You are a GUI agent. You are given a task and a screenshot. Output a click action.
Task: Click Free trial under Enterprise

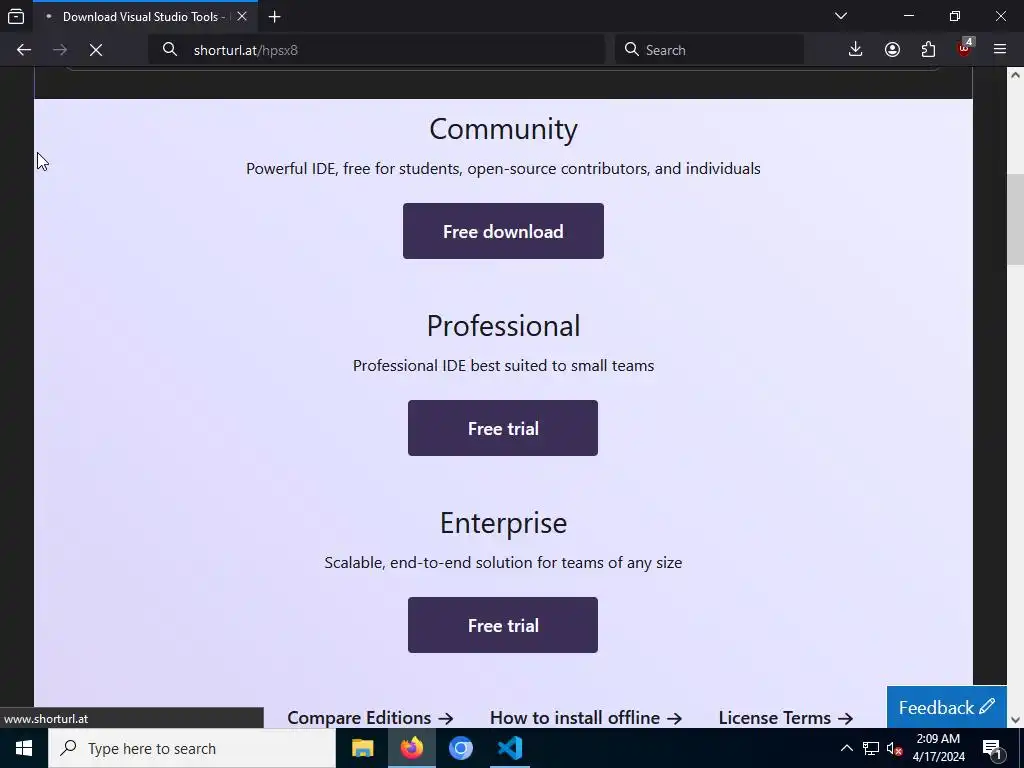[503, 625]
